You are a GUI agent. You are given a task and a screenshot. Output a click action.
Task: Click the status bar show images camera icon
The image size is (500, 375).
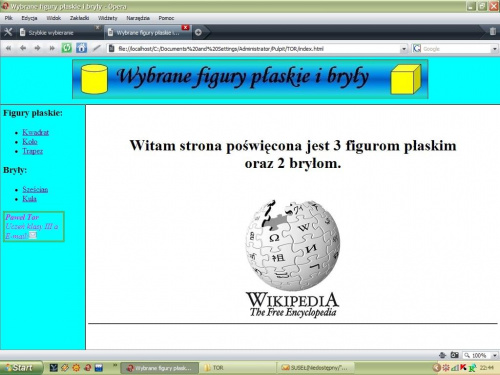455,355
